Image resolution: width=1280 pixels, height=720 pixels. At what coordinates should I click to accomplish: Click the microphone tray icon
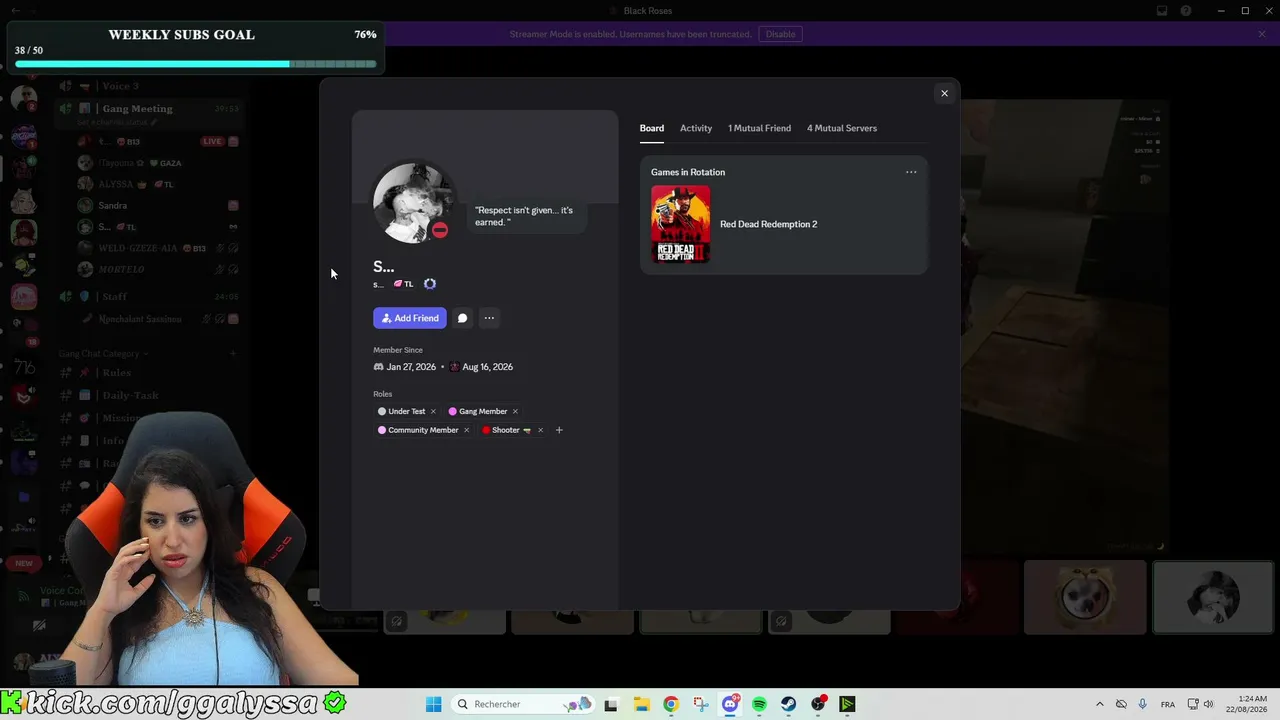[x=1142, y=704]
